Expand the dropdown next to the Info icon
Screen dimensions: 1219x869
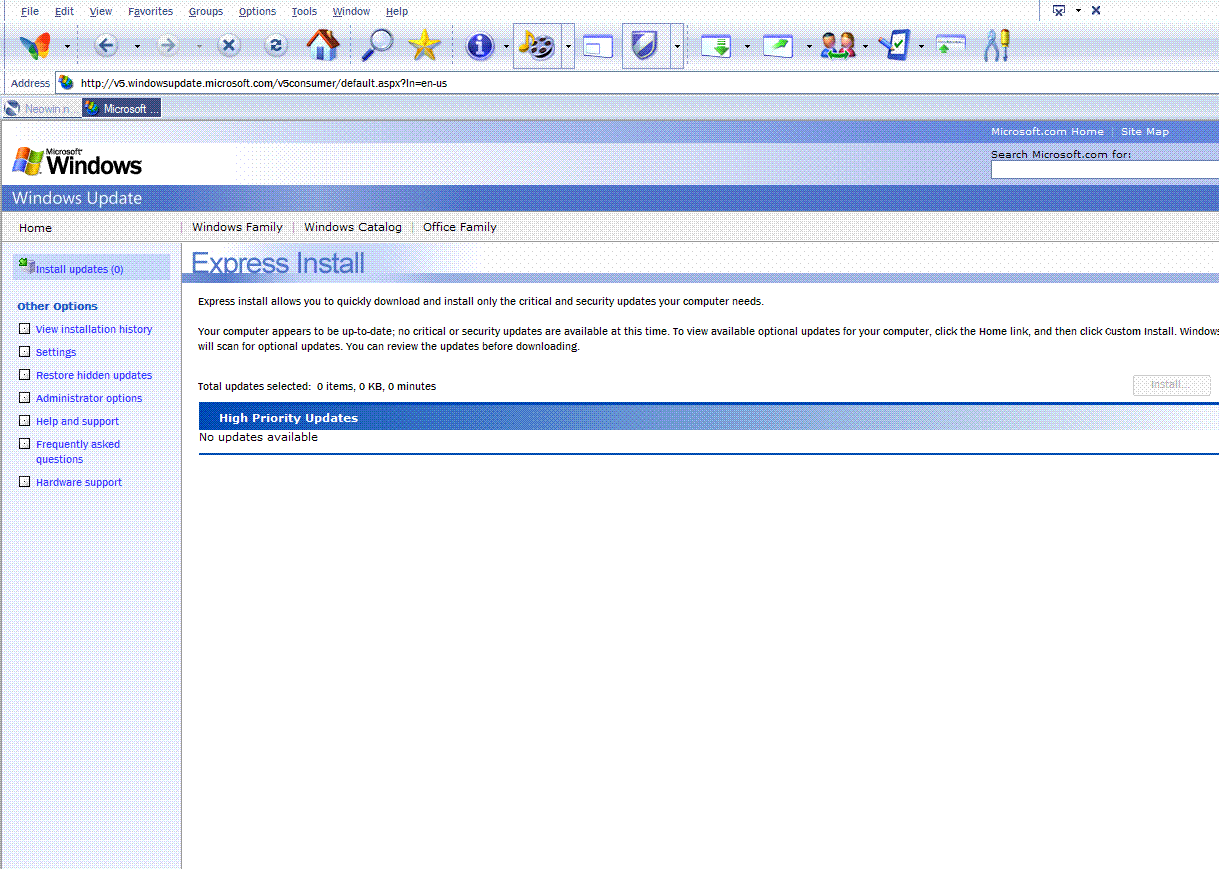point(507,45)
